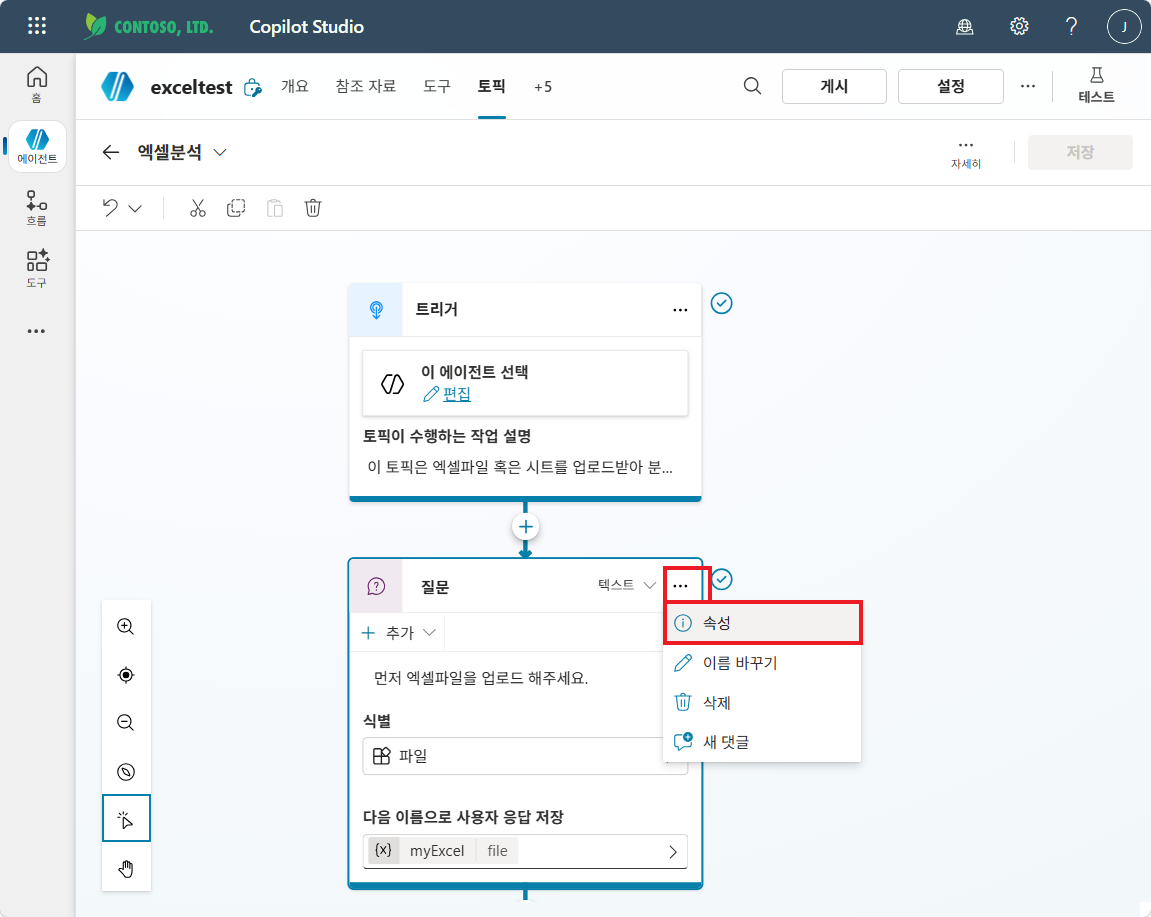Open the app launcher grid icon
Screen dimensions: 1151x917
[37, 26]
